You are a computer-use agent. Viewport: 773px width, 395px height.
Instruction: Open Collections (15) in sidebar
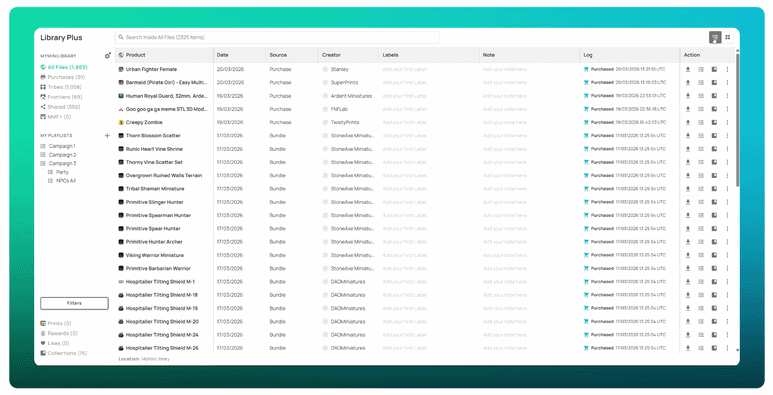tap(64, 353)
